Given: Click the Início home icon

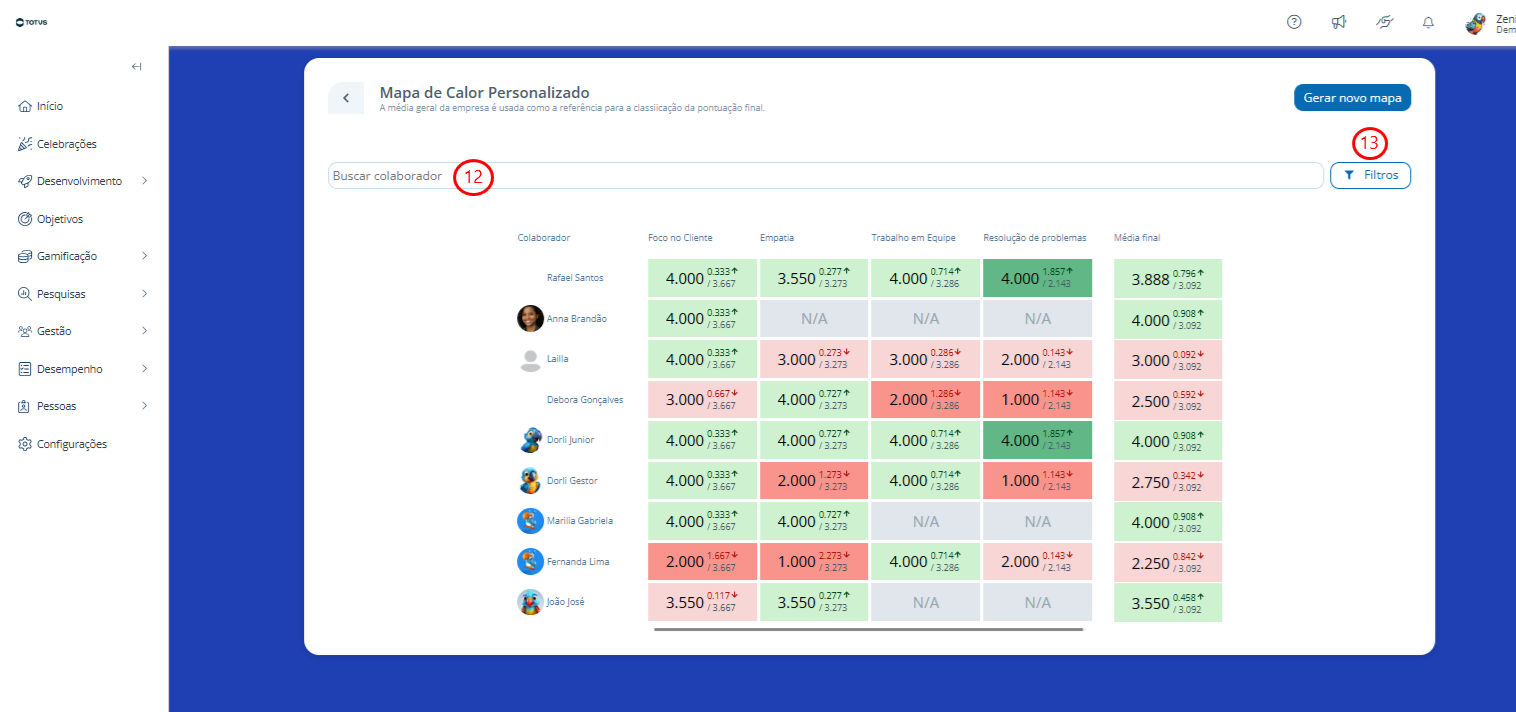Looking at the screenshot, I should [x=25, y=106].
